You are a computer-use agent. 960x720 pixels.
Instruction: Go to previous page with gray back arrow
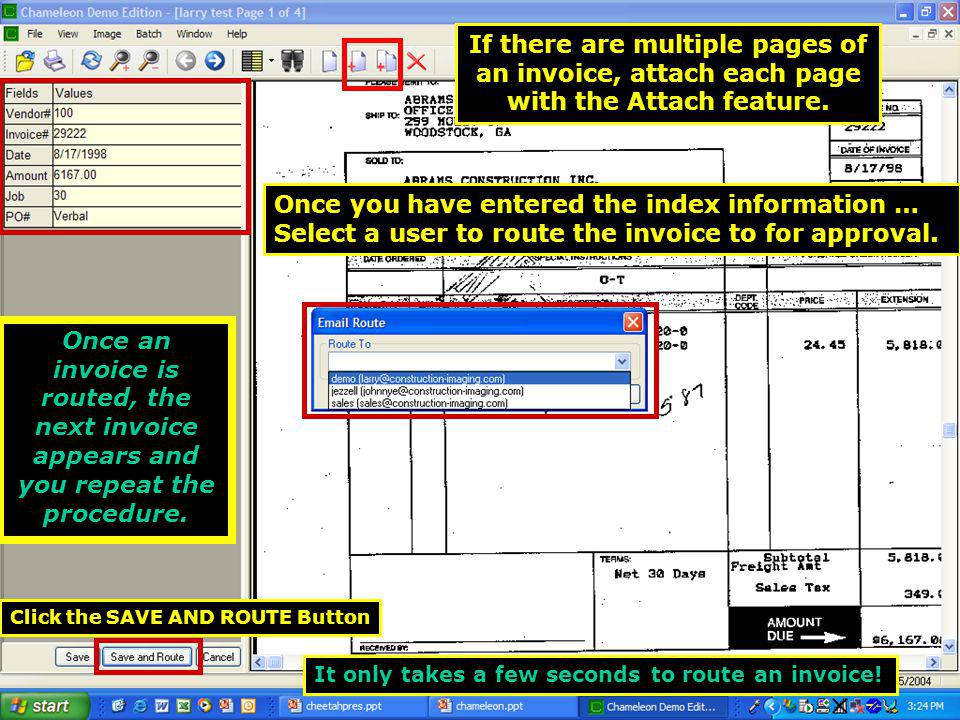(186, 61)
